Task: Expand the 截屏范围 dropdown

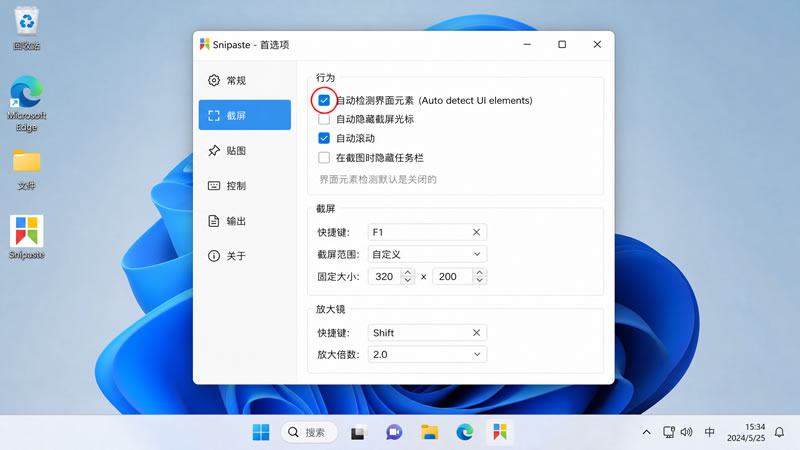Action: (427, 254)
